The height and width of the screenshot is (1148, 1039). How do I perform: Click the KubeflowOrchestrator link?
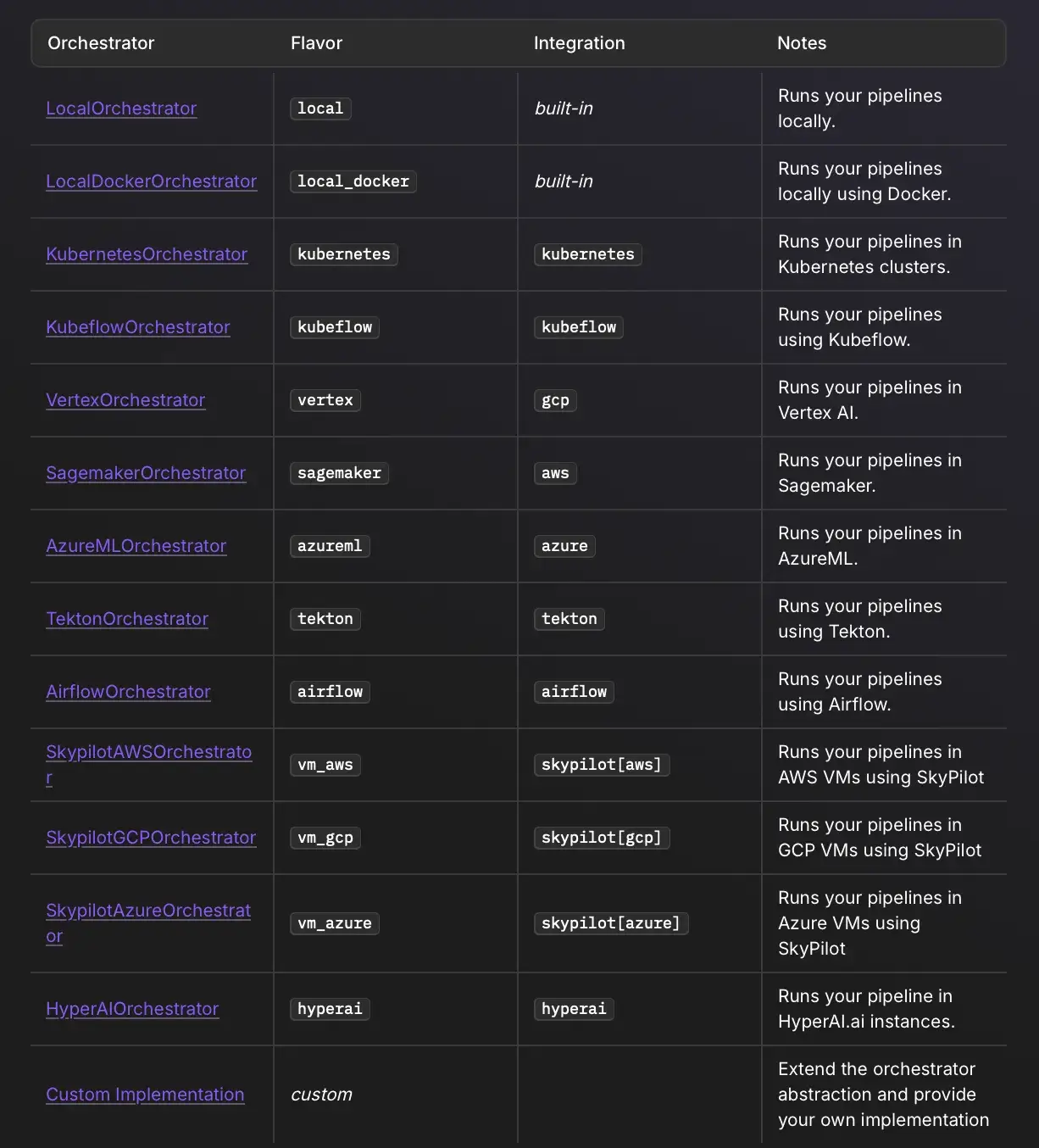coord(138,327)
